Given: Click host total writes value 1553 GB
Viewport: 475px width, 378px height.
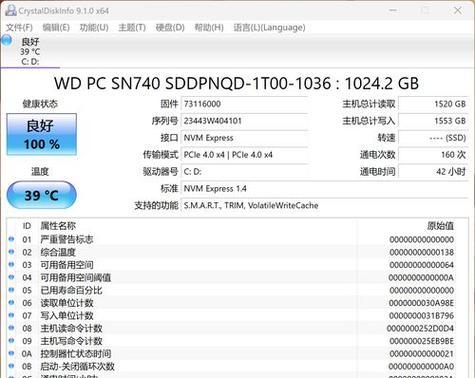Looking at the screenshot, I should (433, 121).
